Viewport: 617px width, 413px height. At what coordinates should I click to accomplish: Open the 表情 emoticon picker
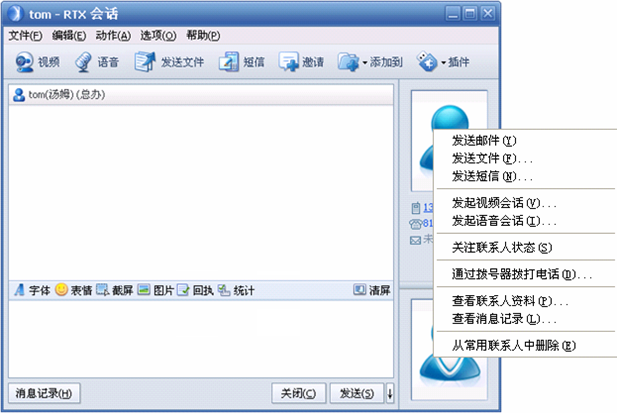pyautogui.click(x=61, y=289)
